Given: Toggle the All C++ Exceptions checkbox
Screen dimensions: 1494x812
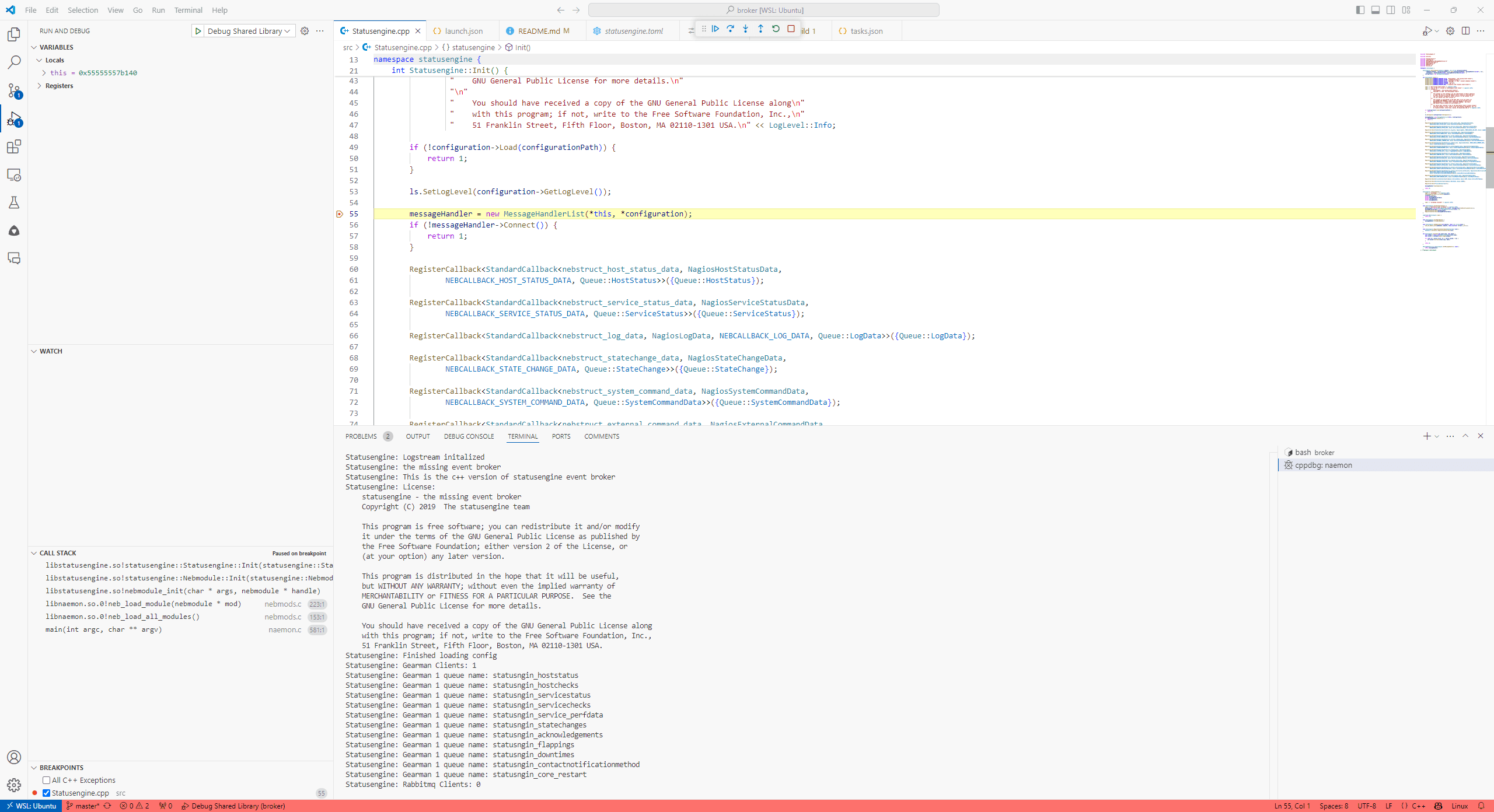Looking at the screenshot, I should [x=46, y=780].
